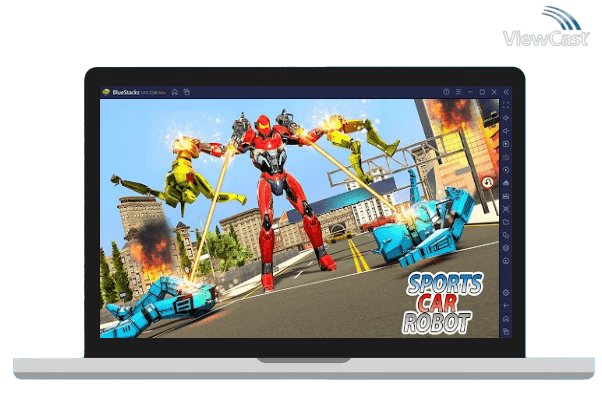Click the rotate screen devices icon
Screen dimensions: 602x414
[x=506, y=235]
